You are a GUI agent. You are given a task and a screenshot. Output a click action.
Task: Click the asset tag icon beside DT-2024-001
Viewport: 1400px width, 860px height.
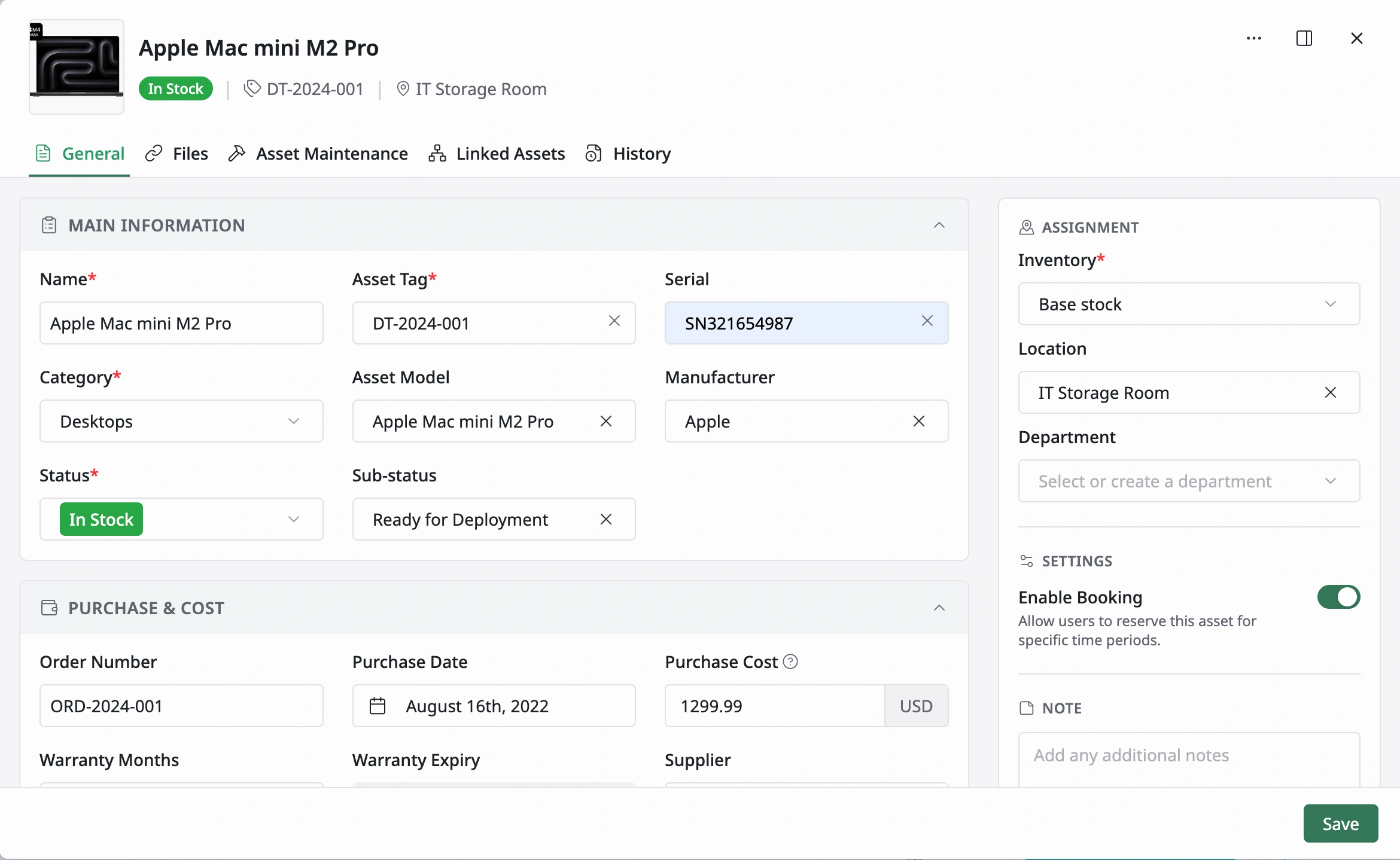(252, 89)
